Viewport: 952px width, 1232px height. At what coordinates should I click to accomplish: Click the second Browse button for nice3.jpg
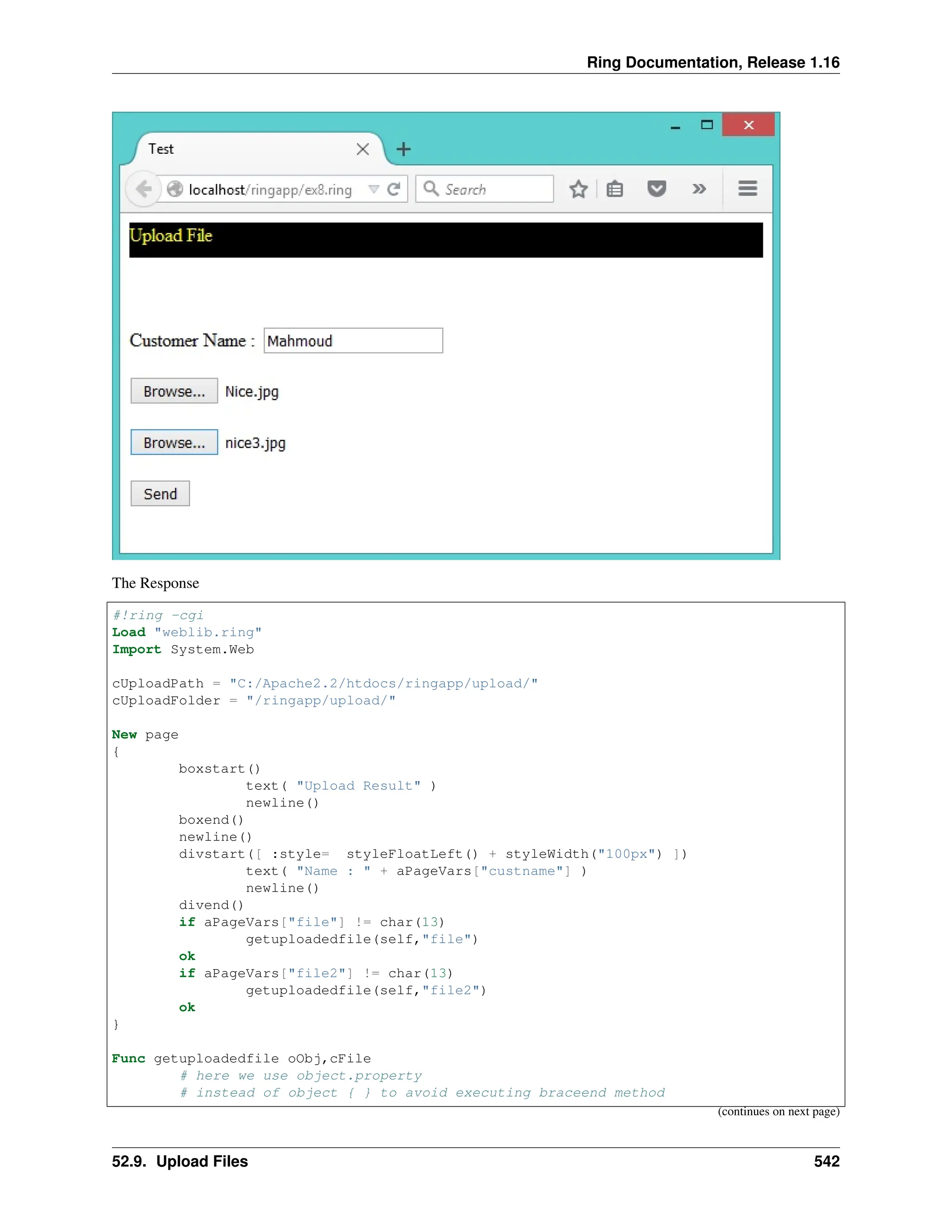point(174,442)
